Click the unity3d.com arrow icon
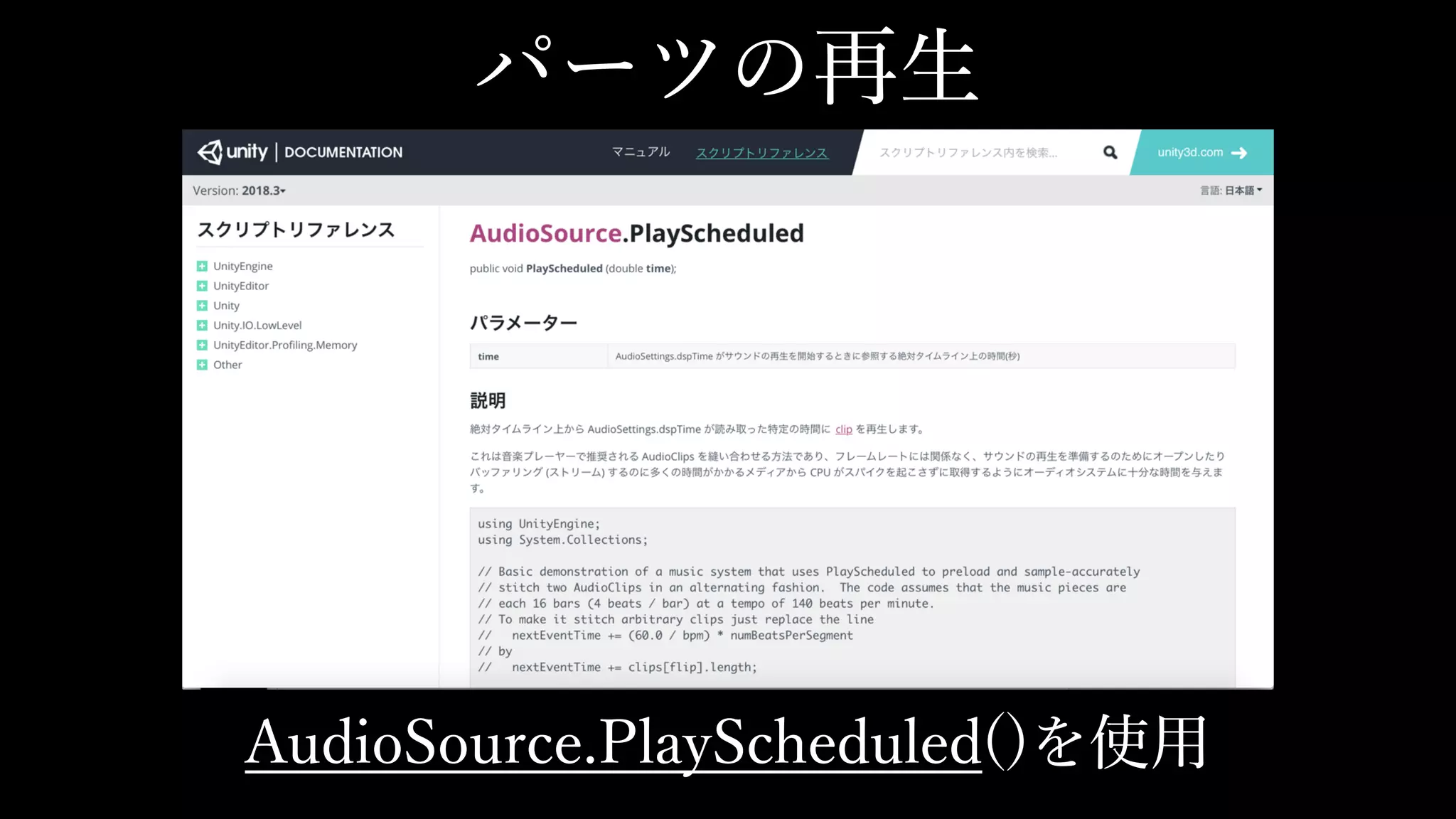The image size is (1456, 819). (x=1239, y=153)
